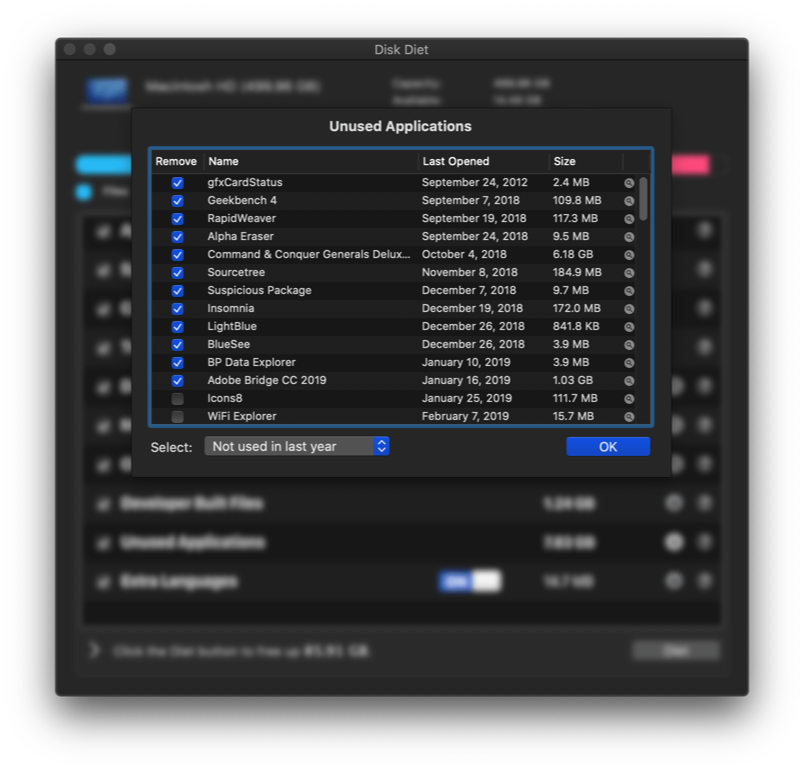The image size is (804, 770).
Task: Uncheck Remove for gfxCardStatus
Action: (177, 183)
